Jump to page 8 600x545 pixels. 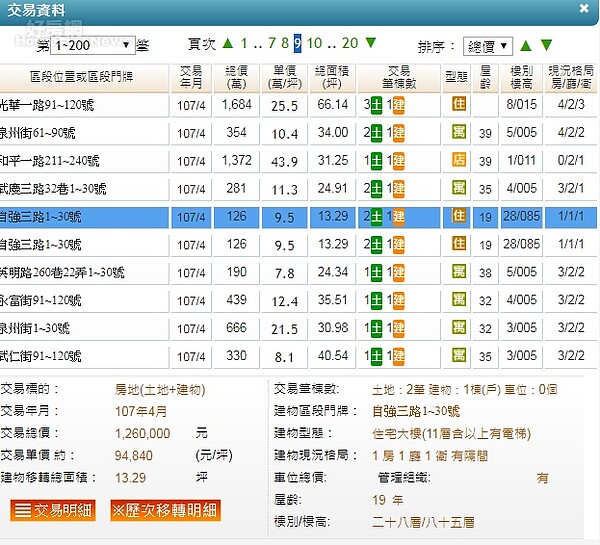point(285,43)
